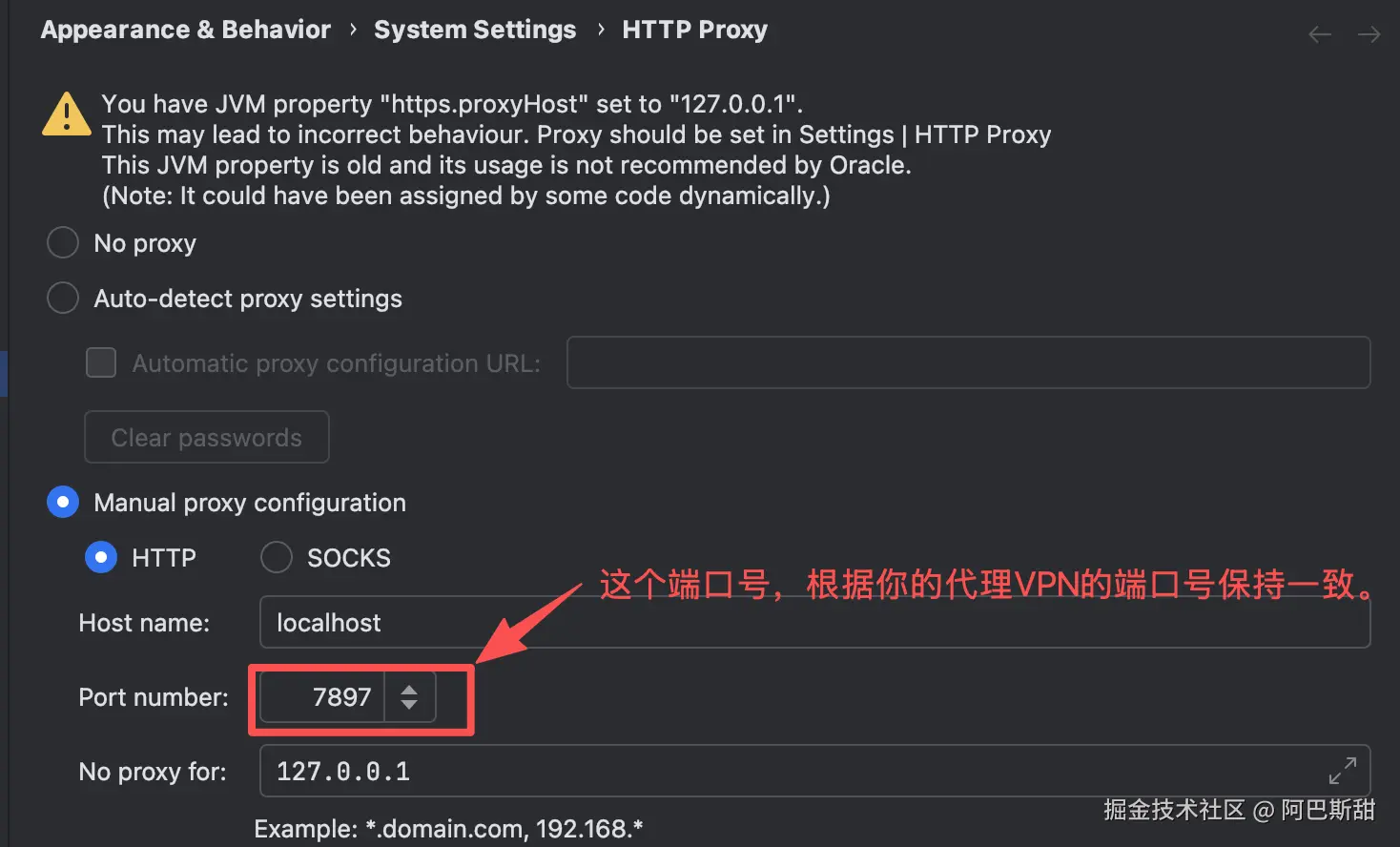1400x847 pixels.
Task: Click the Port number field
Action: point(322,697)
